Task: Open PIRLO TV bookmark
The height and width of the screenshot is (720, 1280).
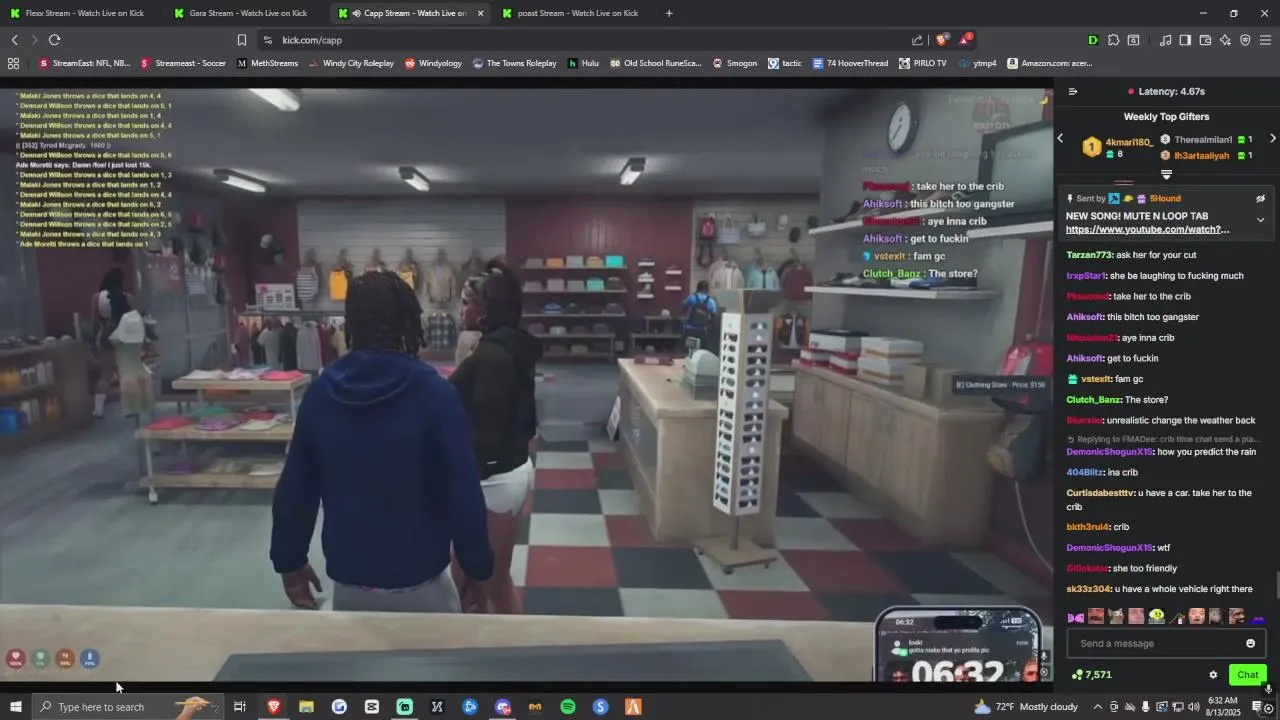Action: click(x=922, y=63)
